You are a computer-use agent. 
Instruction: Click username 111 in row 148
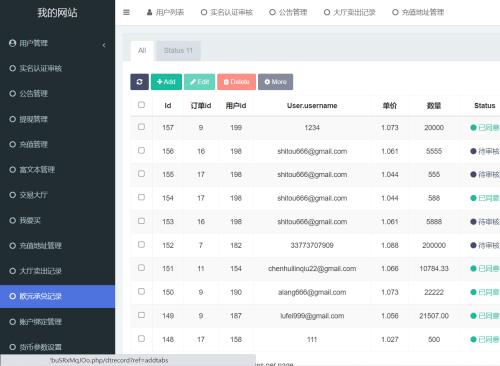[x=312, y=339]
